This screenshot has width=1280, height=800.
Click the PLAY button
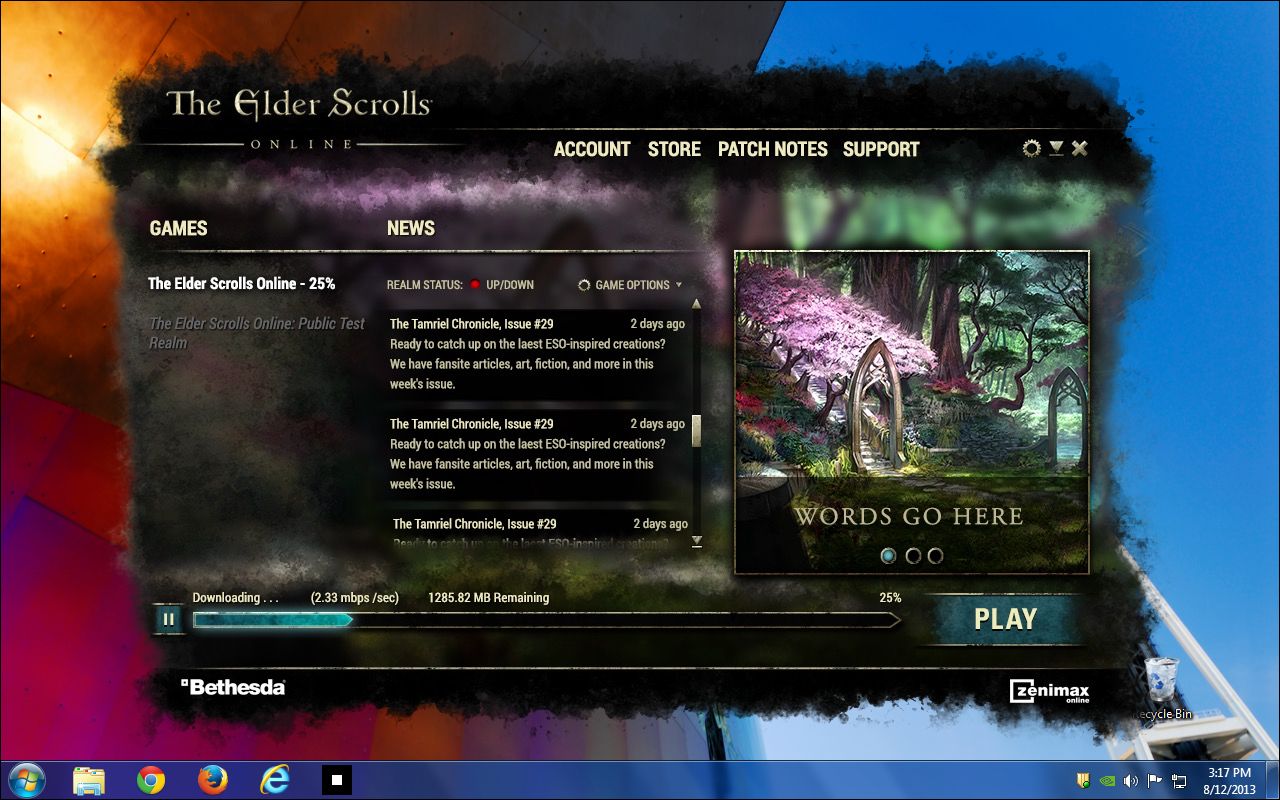point(1004,619)
